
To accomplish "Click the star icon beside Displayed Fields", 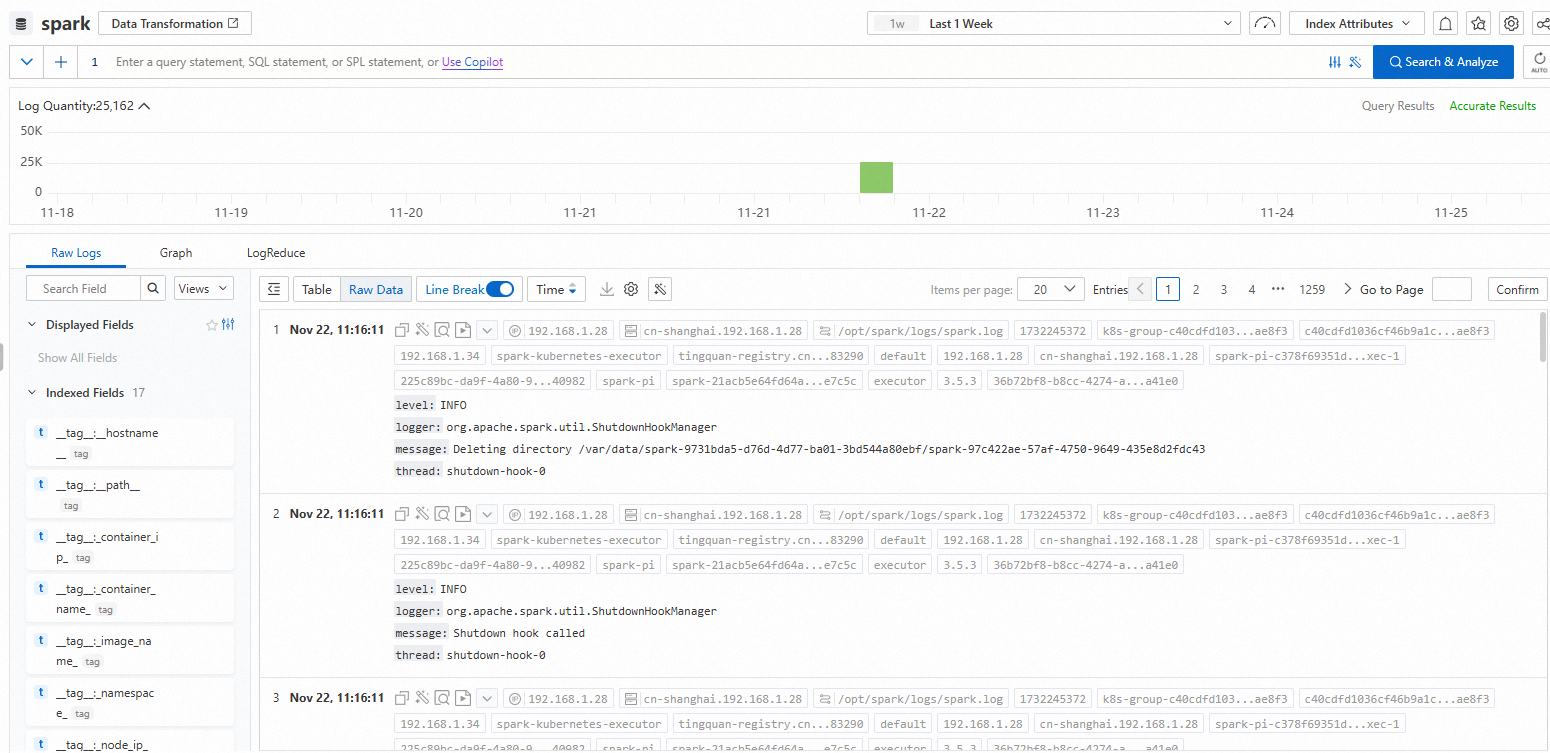I will 211,325.
